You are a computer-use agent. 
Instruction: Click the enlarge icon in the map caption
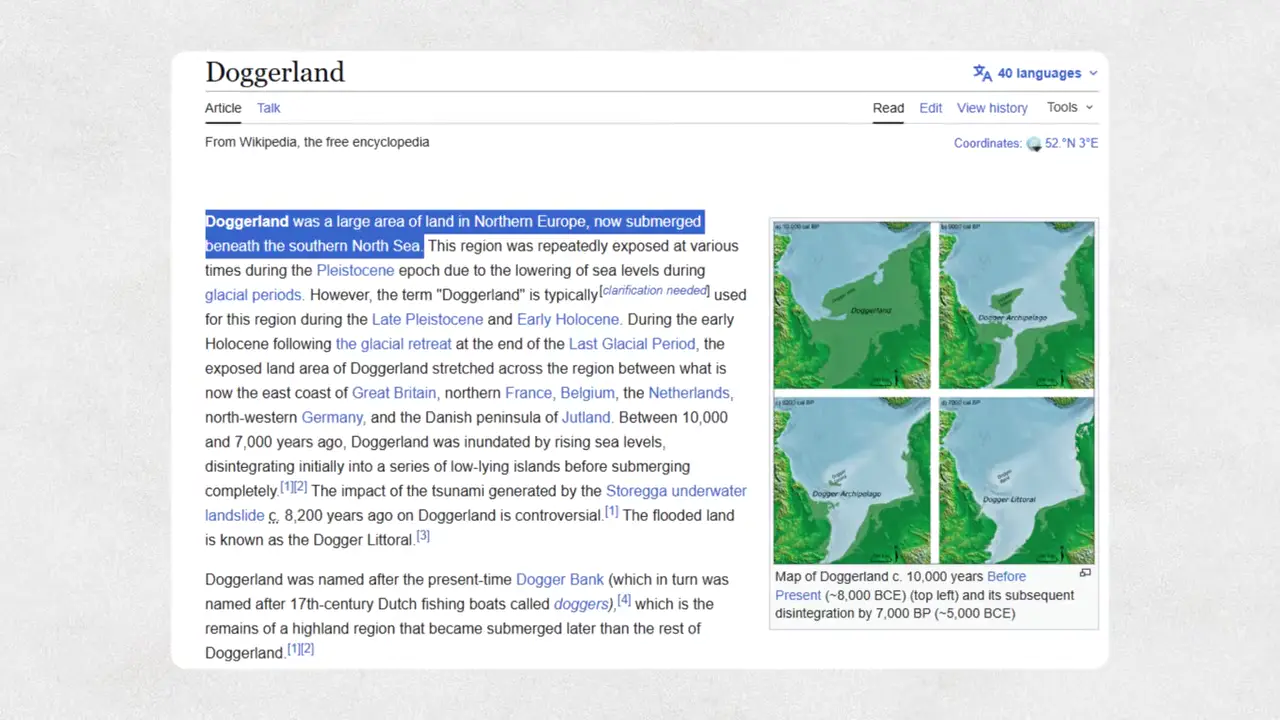(1085, 573)
